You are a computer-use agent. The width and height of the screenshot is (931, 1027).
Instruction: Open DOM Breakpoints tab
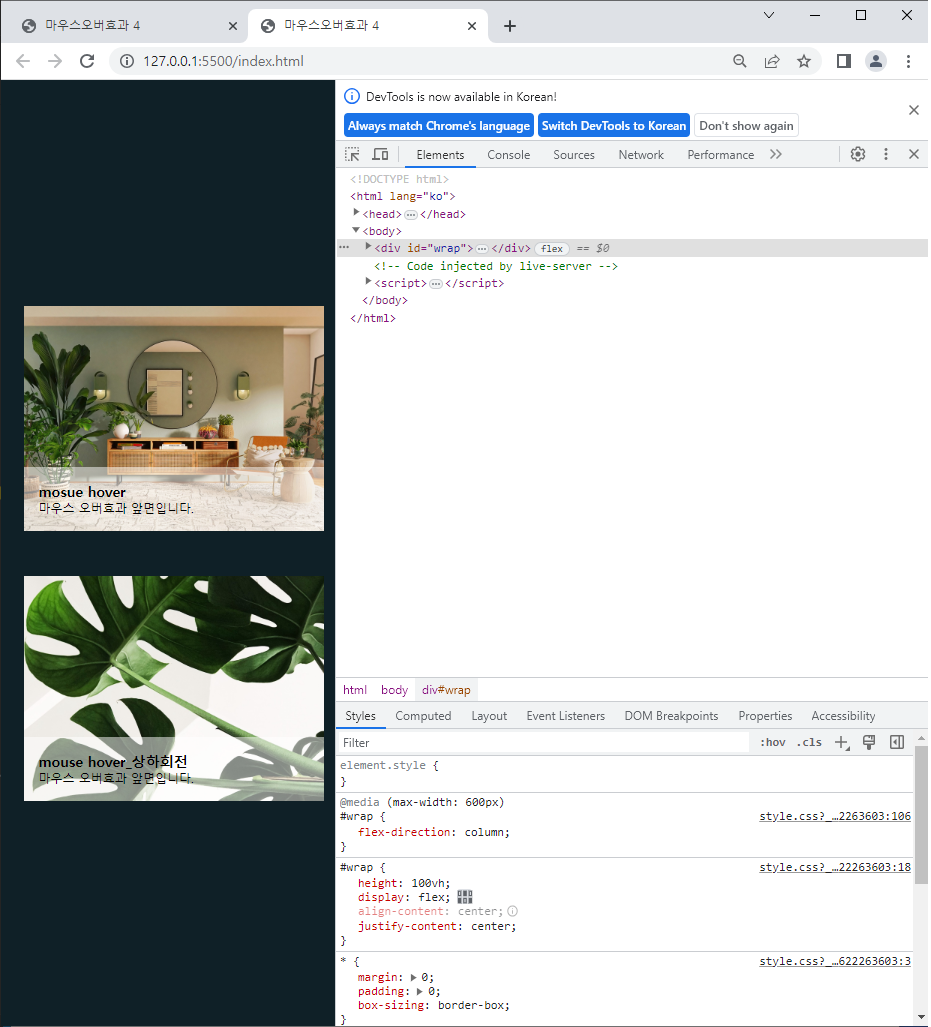(x=671, y=716)
